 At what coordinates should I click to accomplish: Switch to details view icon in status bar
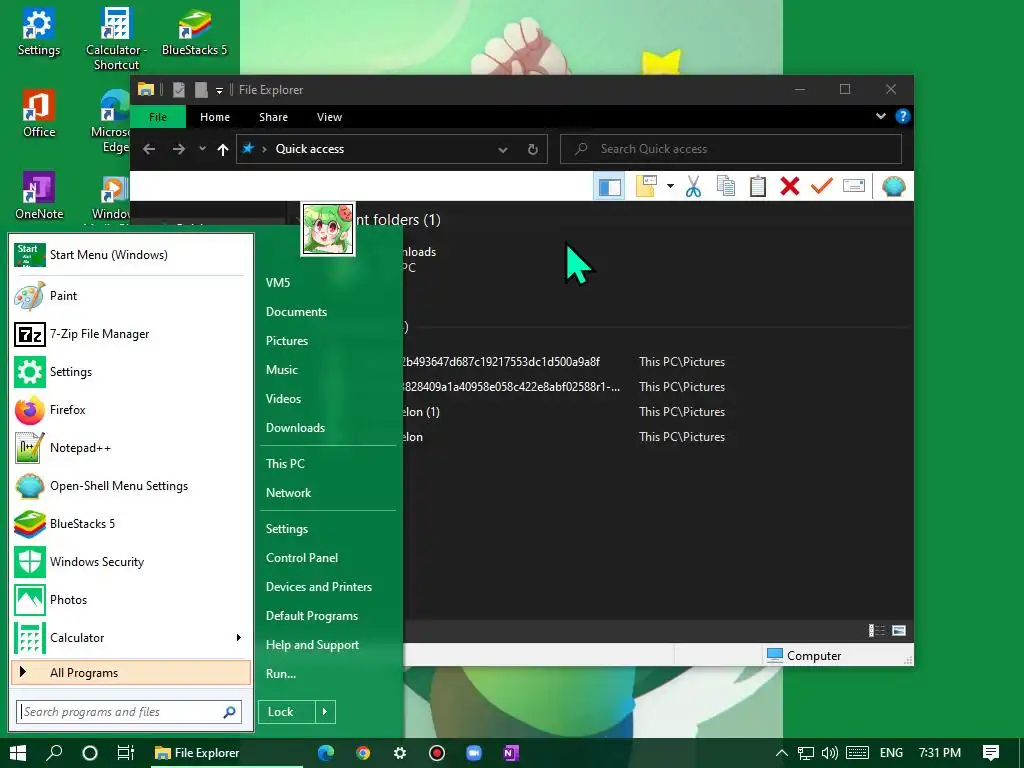tap(876, 630)
